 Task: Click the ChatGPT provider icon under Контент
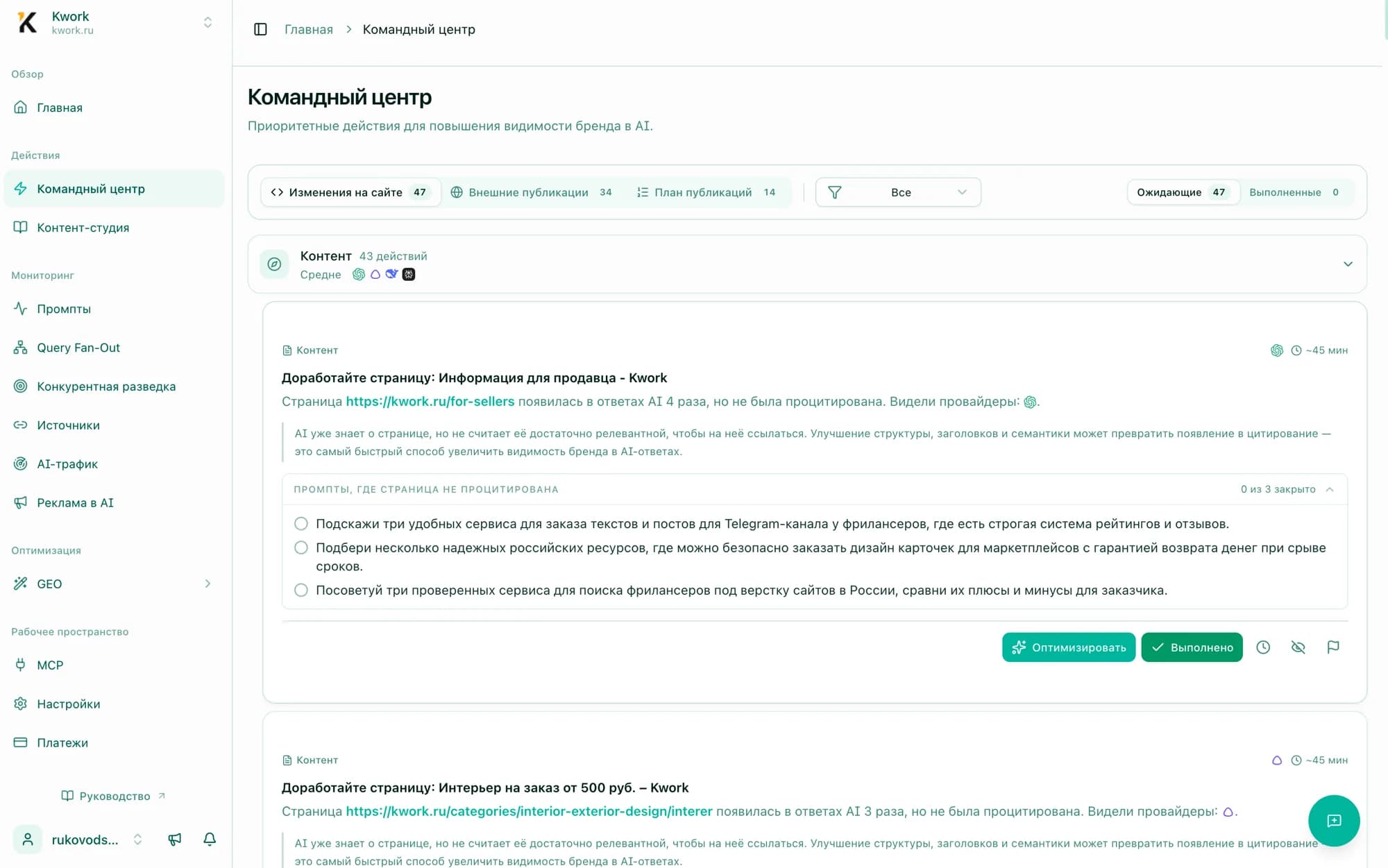359,274
